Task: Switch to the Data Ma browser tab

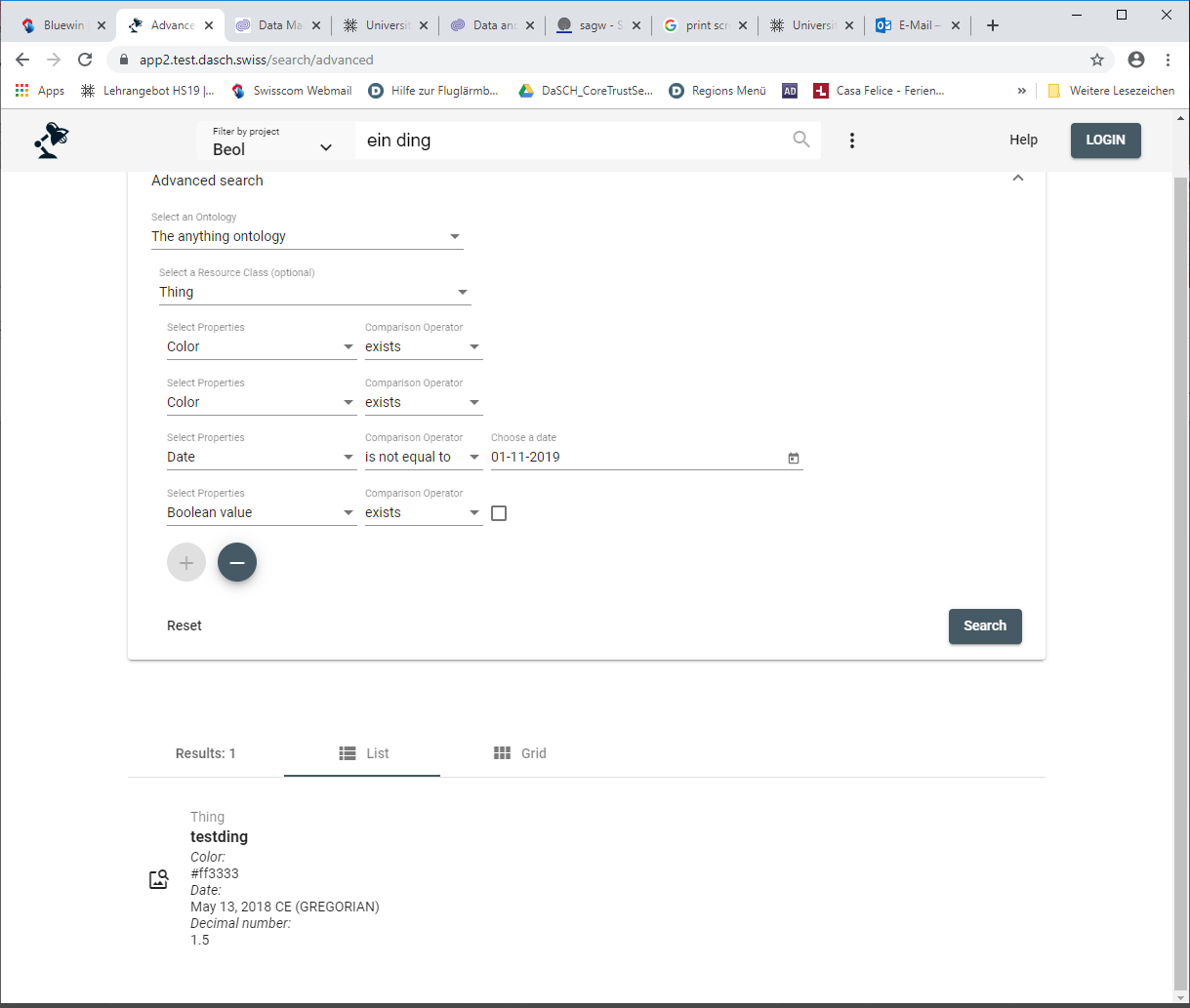Action: (276, 25)
